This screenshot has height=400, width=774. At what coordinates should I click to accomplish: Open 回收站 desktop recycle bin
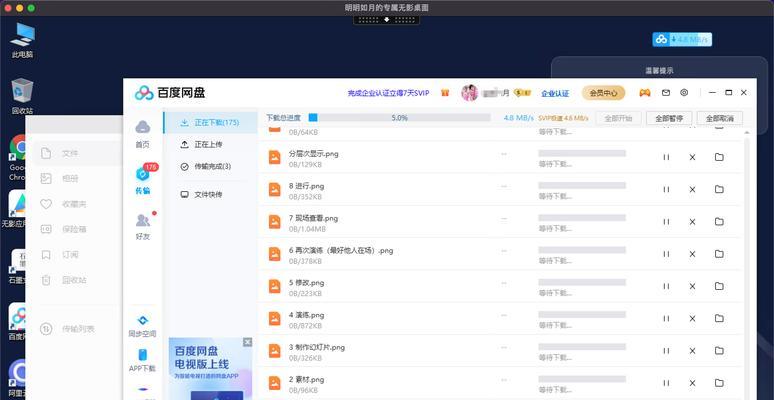tap(22, 96)
